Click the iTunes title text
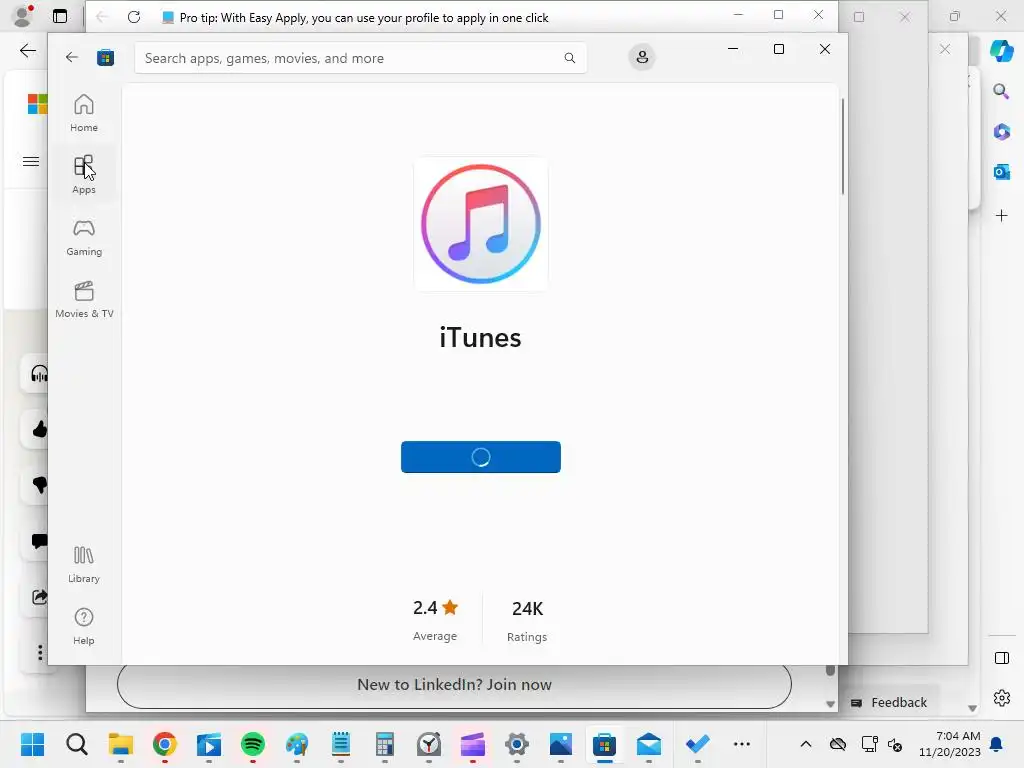The width and height of the screenshot is (1024, 768). click(481, 338)
